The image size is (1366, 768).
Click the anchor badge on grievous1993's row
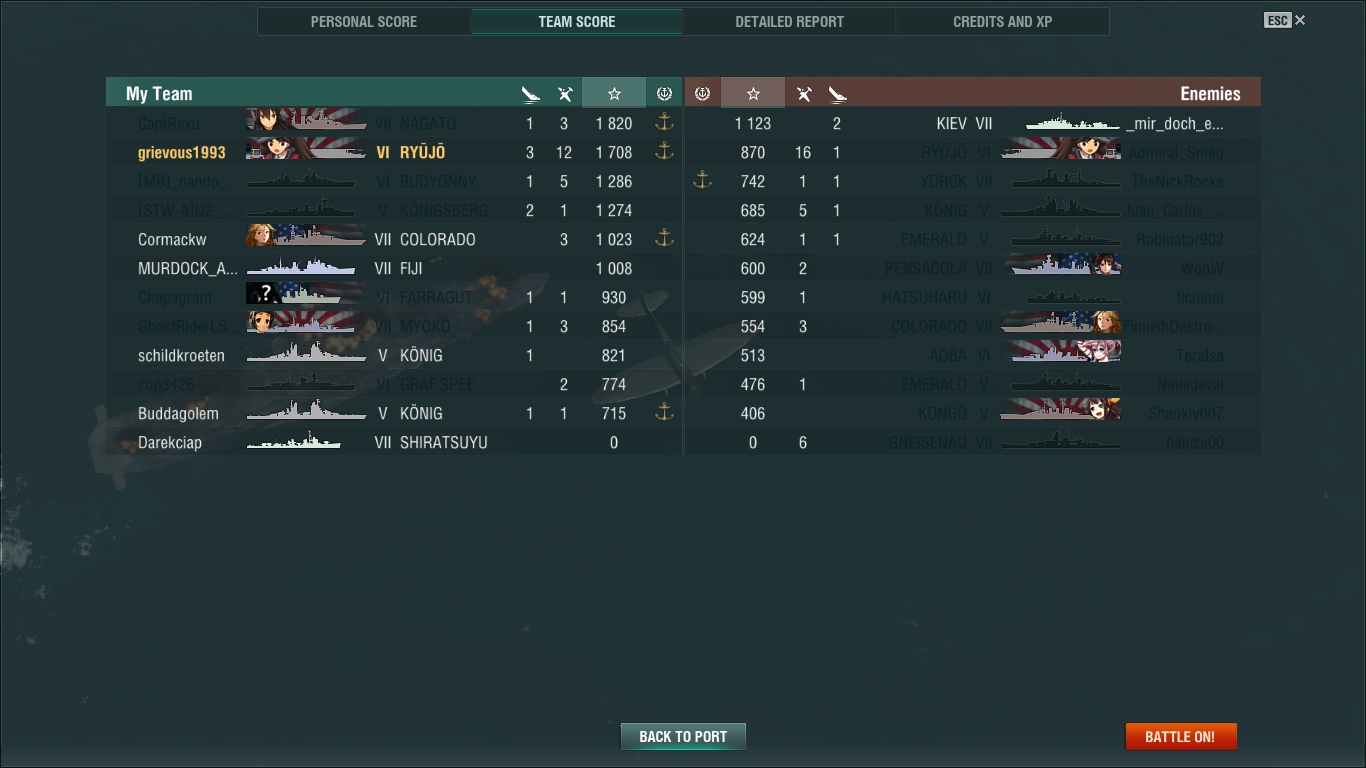[664, 152]
